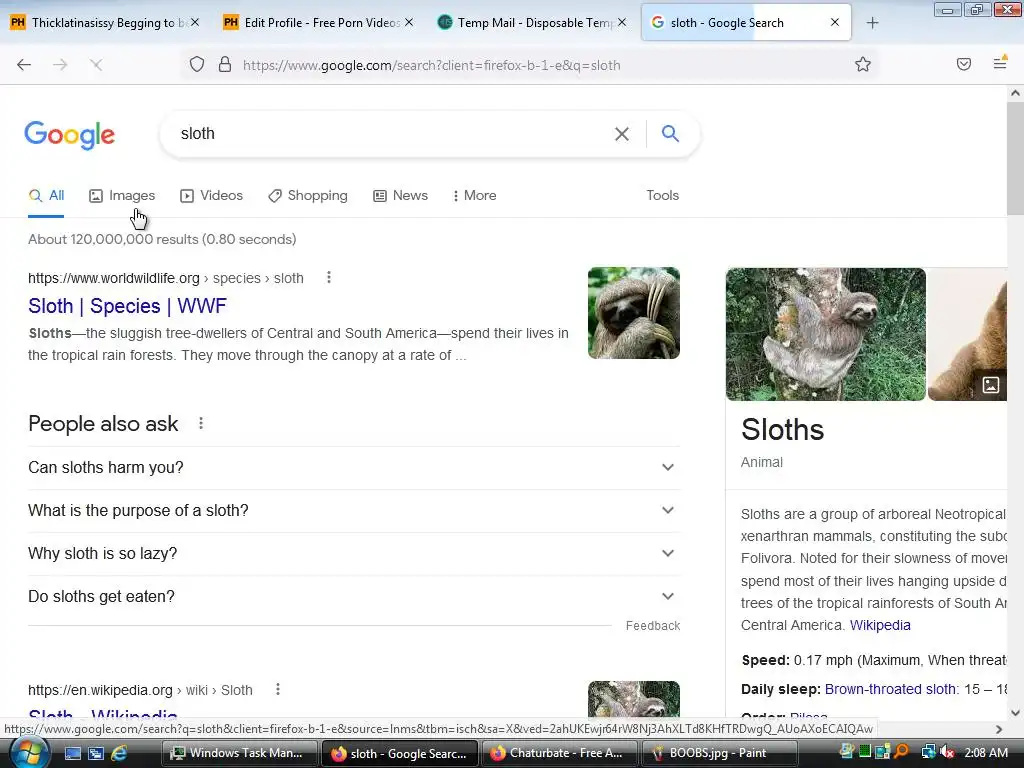Switch to BOOBS.jpg Paint window in taskbar

718,753
